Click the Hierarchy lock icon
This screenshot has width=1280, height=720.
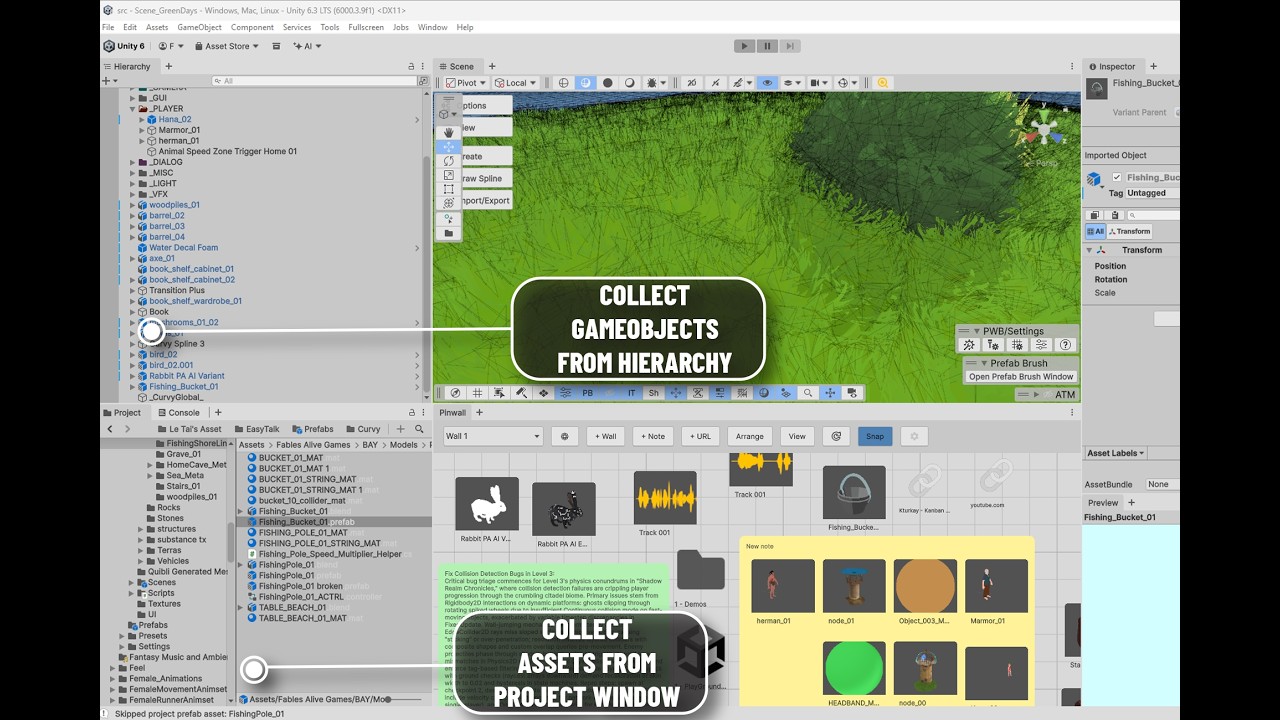[x=411, y=67]
